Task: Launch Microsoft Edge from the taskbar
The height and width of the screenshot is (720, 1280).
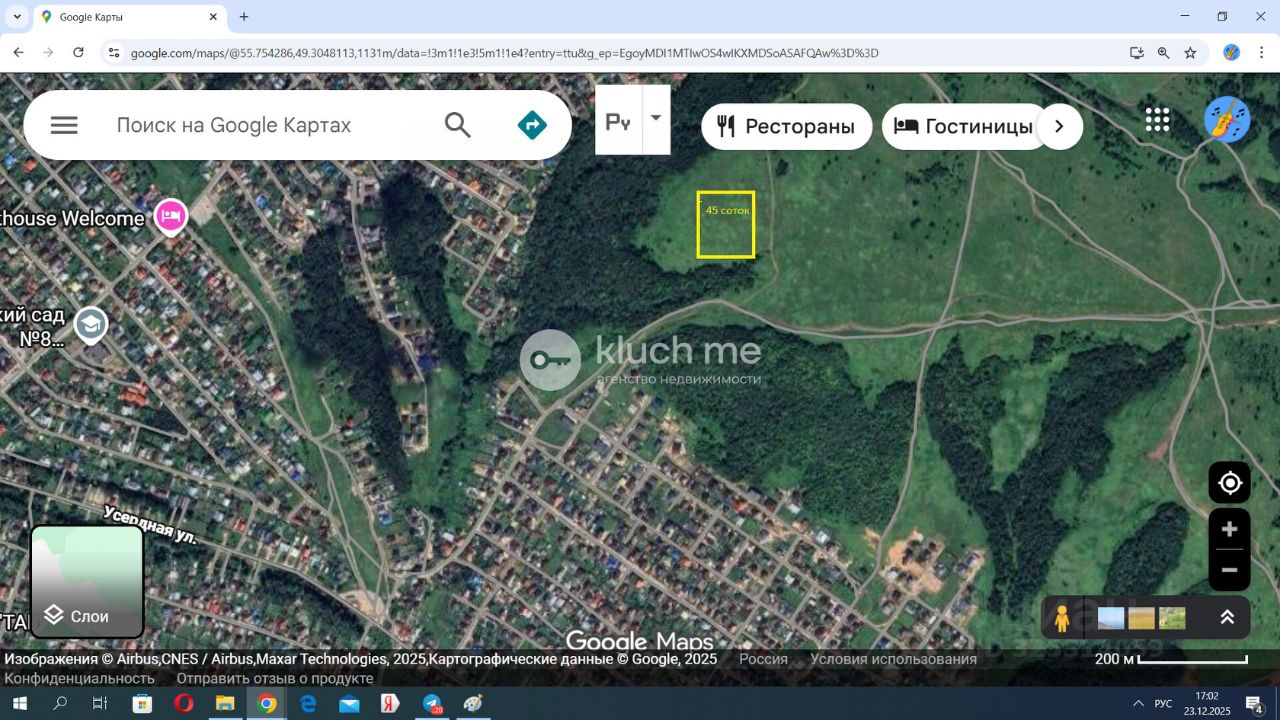Action: point(308,704)
